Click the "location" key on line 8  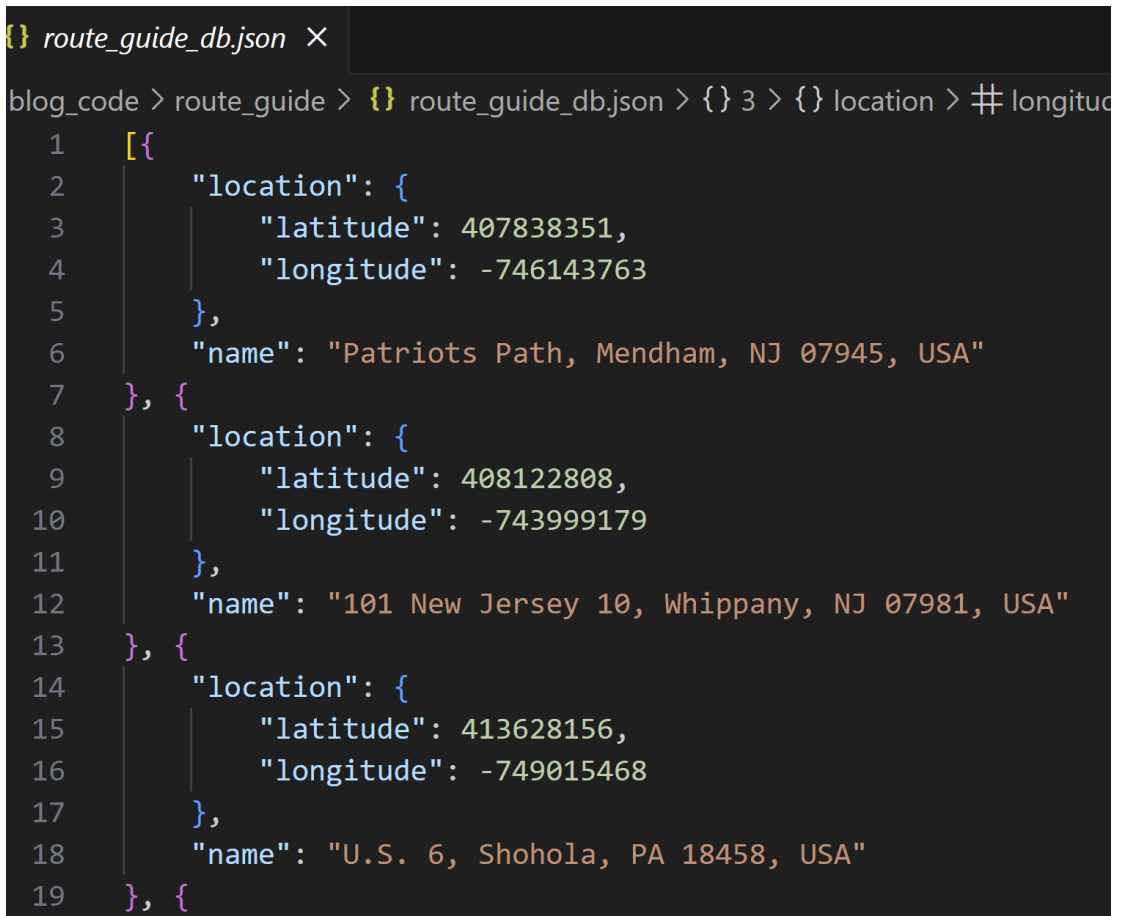[274, 438]
